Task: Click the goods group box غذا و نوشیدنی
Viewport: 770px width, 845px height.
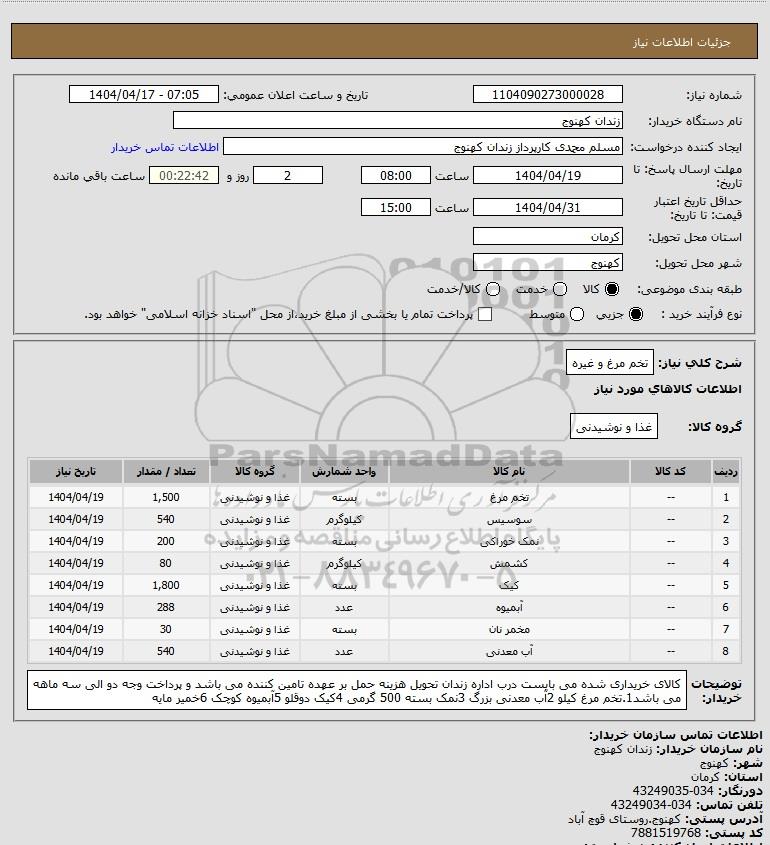Action: coord(614,426)
